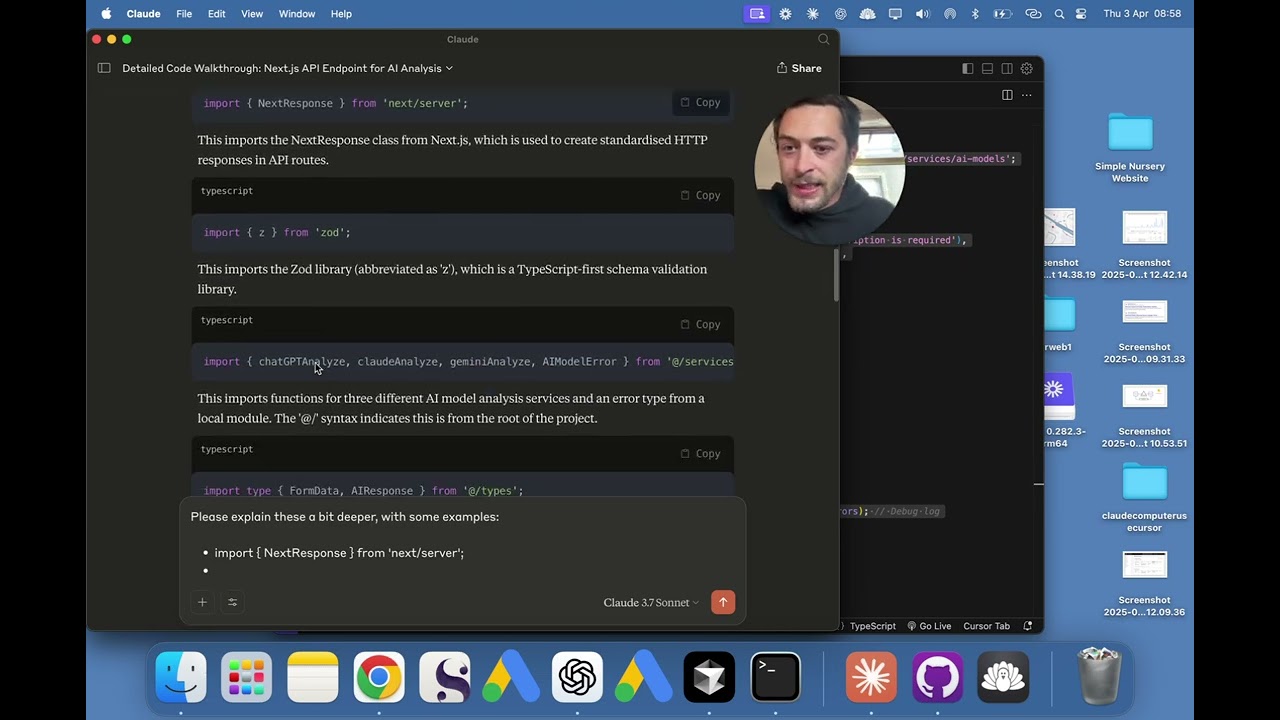The width and height of the screenshot is (1280, 720).
Task: Open the File menu
Action: (184, 14)
